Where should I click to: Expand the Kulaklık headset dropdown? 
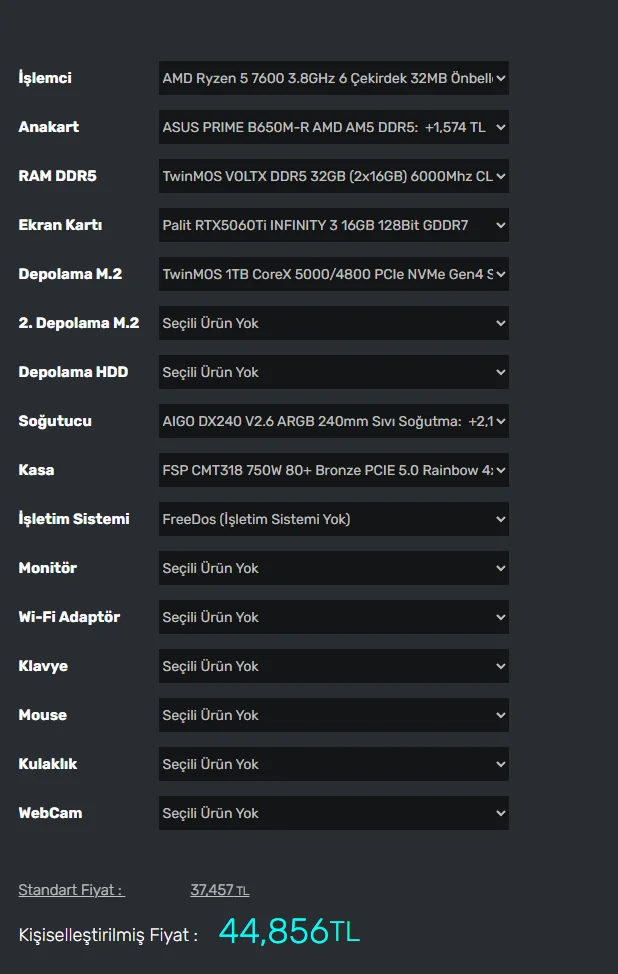click(x=333, y=764)
